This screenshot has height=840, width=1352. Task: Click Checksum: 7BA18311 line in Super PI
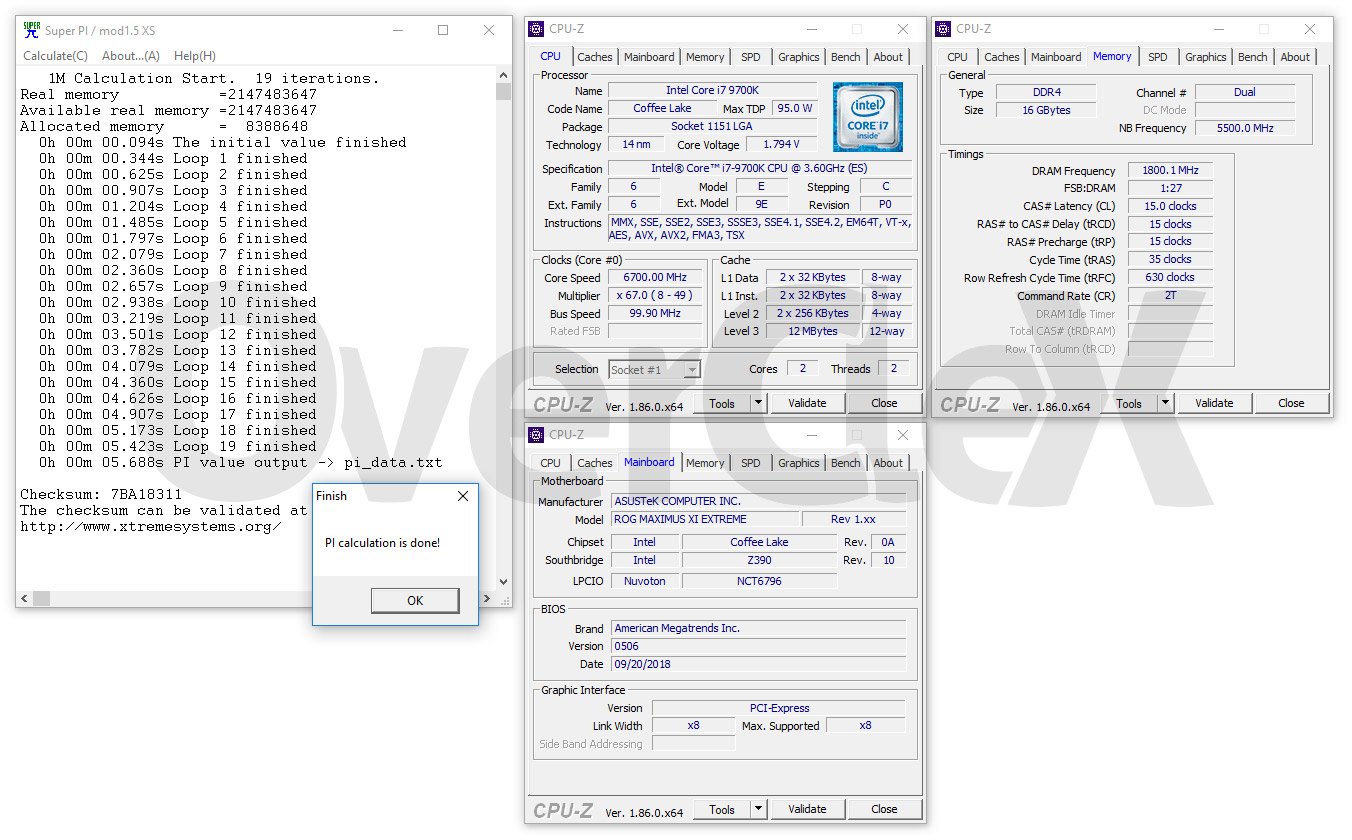(101, 494)
